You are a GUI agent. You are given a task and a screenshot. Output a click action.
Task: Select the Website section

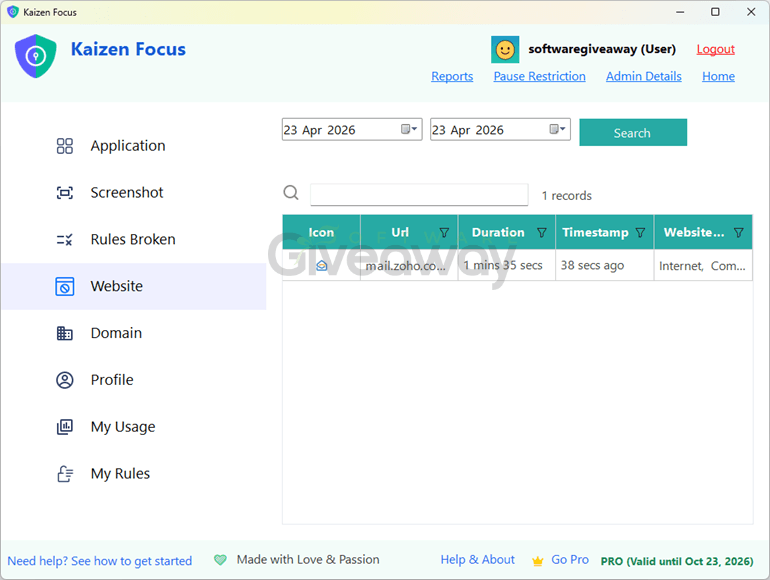click(134, 286)
